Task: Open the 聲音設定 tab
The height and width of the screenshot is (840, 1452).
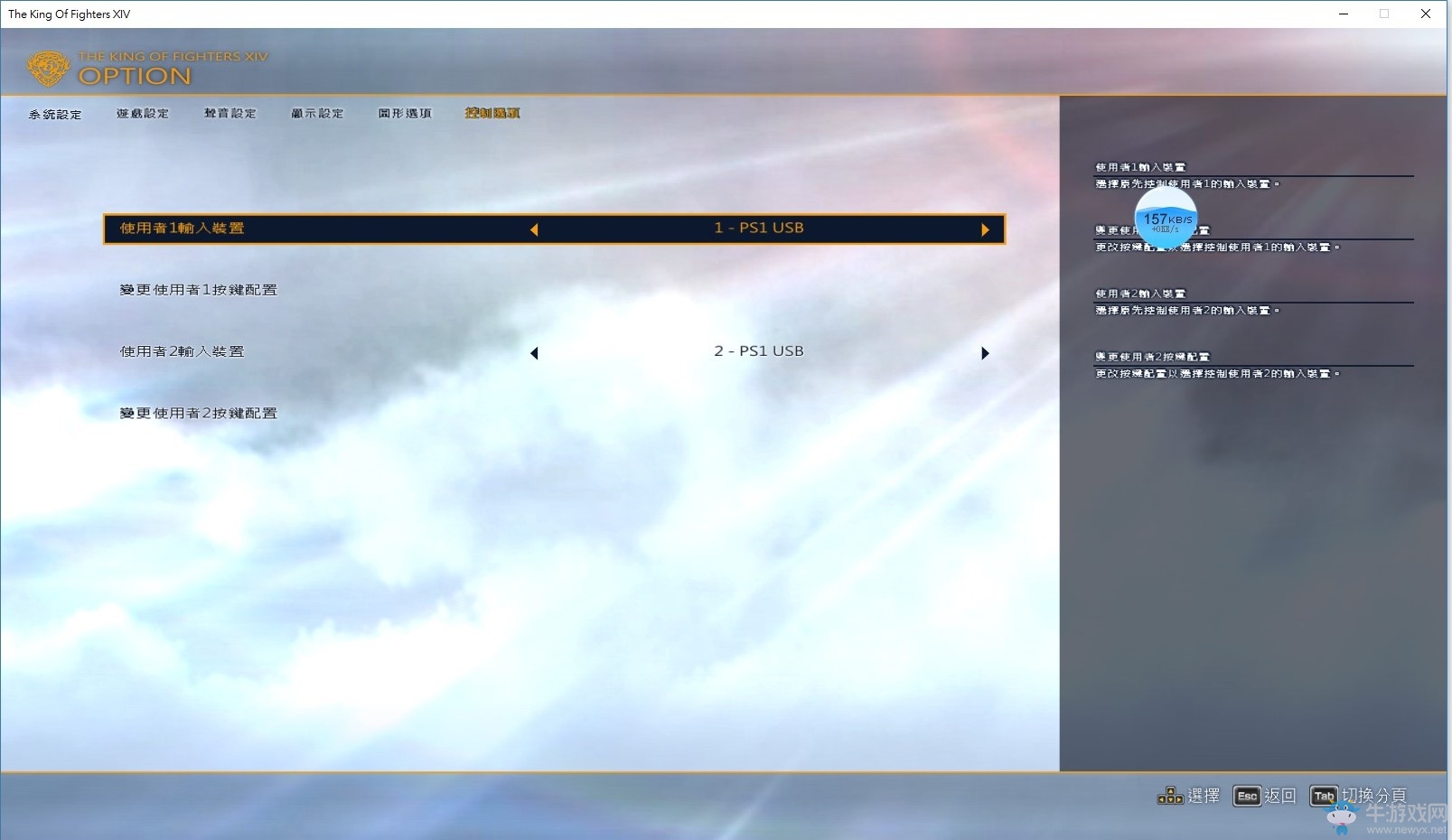Action: coord(230,113)
